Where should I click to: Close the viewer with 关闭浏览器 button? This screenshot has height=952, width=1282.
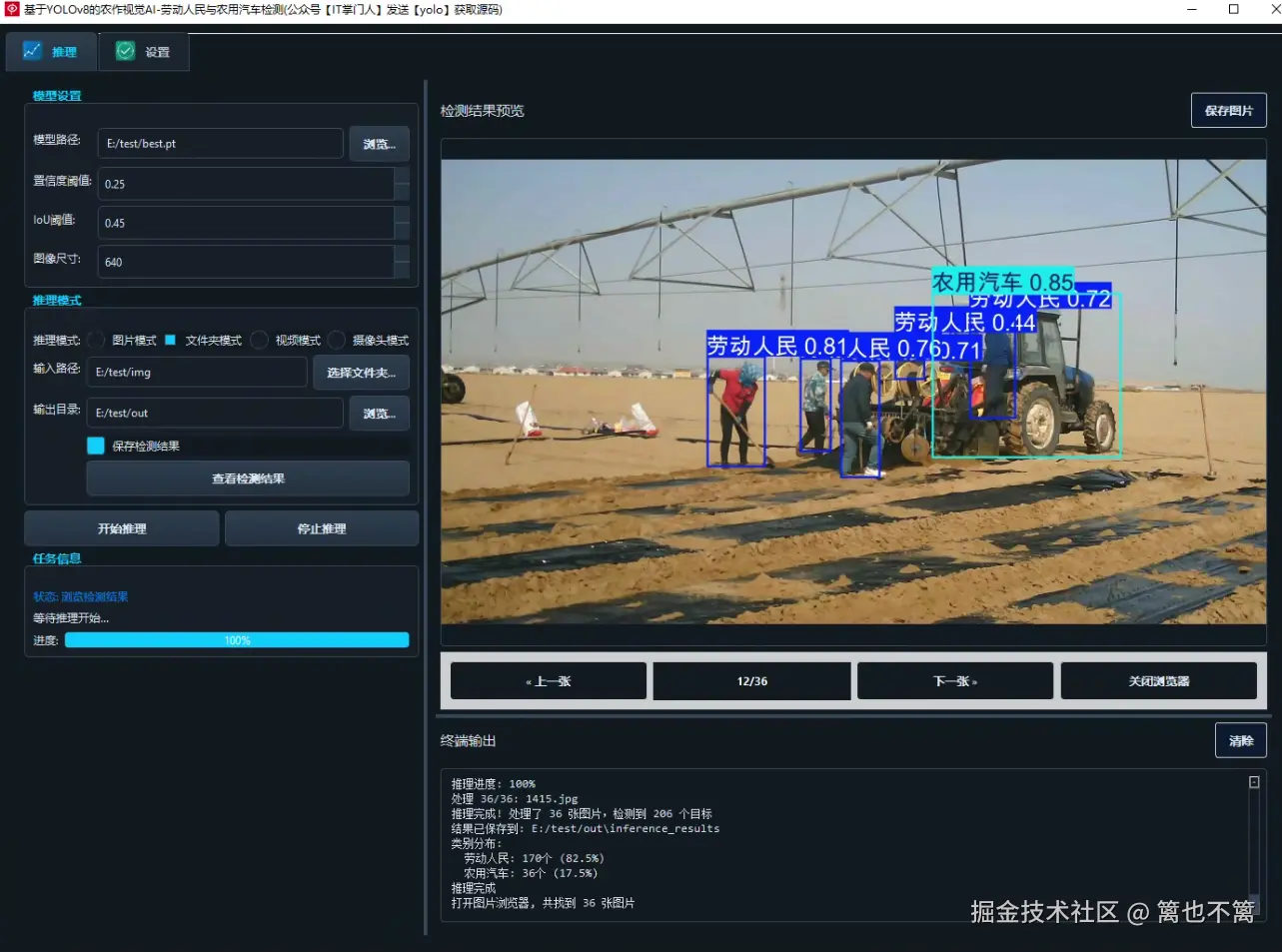tap(1159, 681)
